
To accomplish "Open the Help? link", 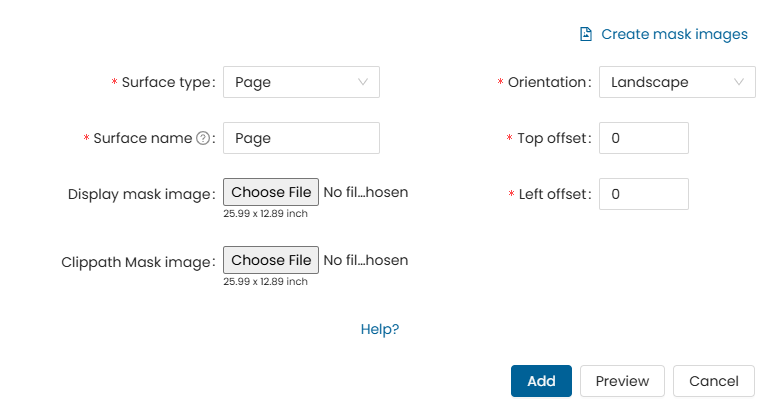I will click(x=380, y=329).
